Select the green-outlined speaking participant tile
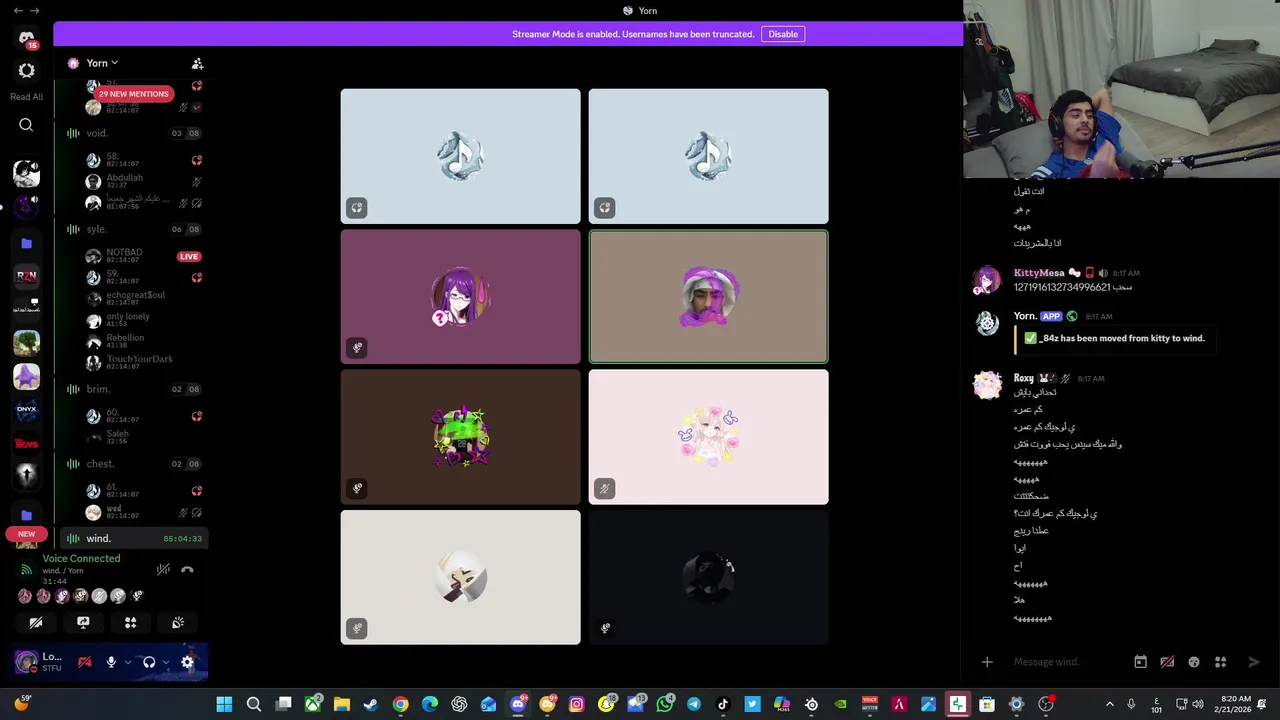The height and width of the screenshot is (720, 1280). tap(708, 297)
